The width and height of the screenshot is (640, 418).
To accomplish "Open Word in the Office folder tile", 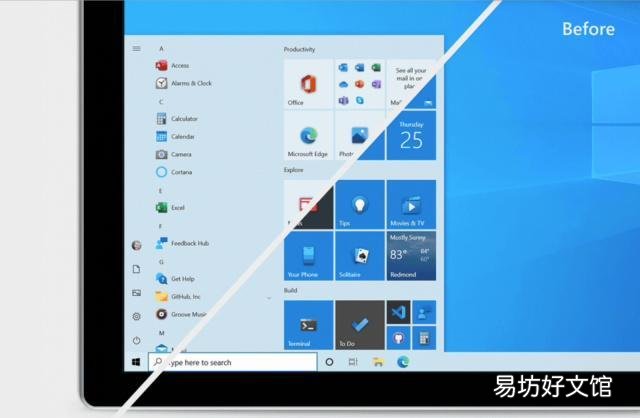I will click(360, 67).
